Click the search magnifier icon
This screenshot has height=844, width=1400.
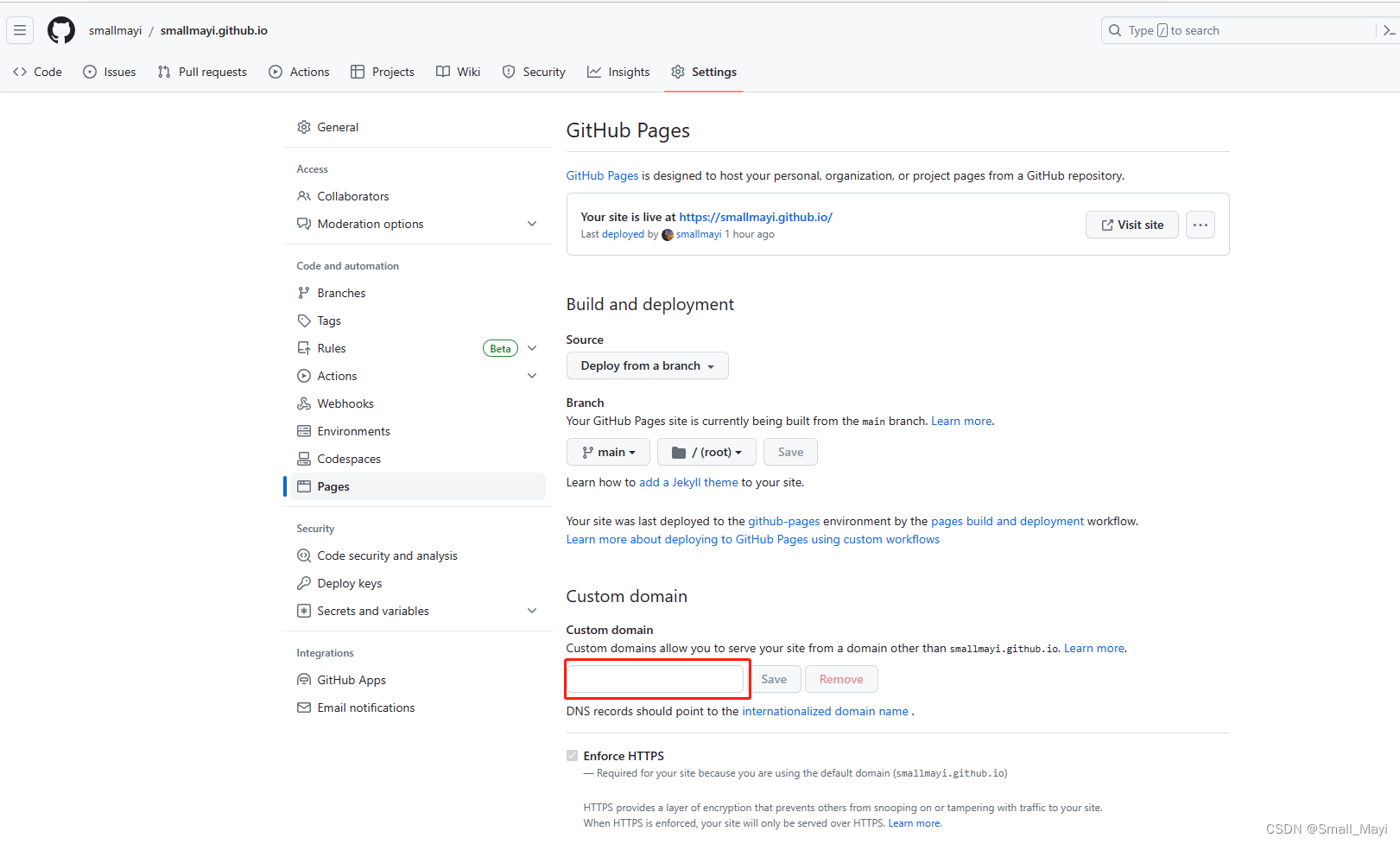[1115, 30]
